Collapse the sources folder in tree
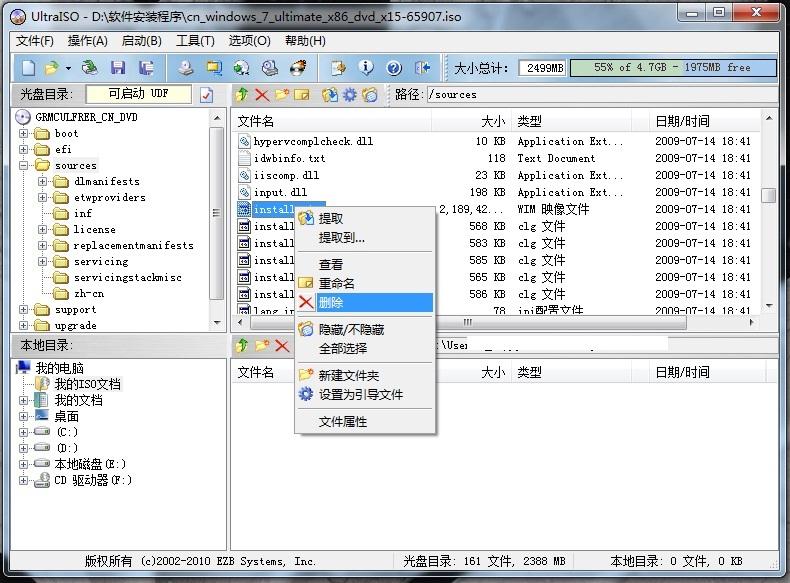This screenshot has height=583, width=790. (x=24, y=165)
